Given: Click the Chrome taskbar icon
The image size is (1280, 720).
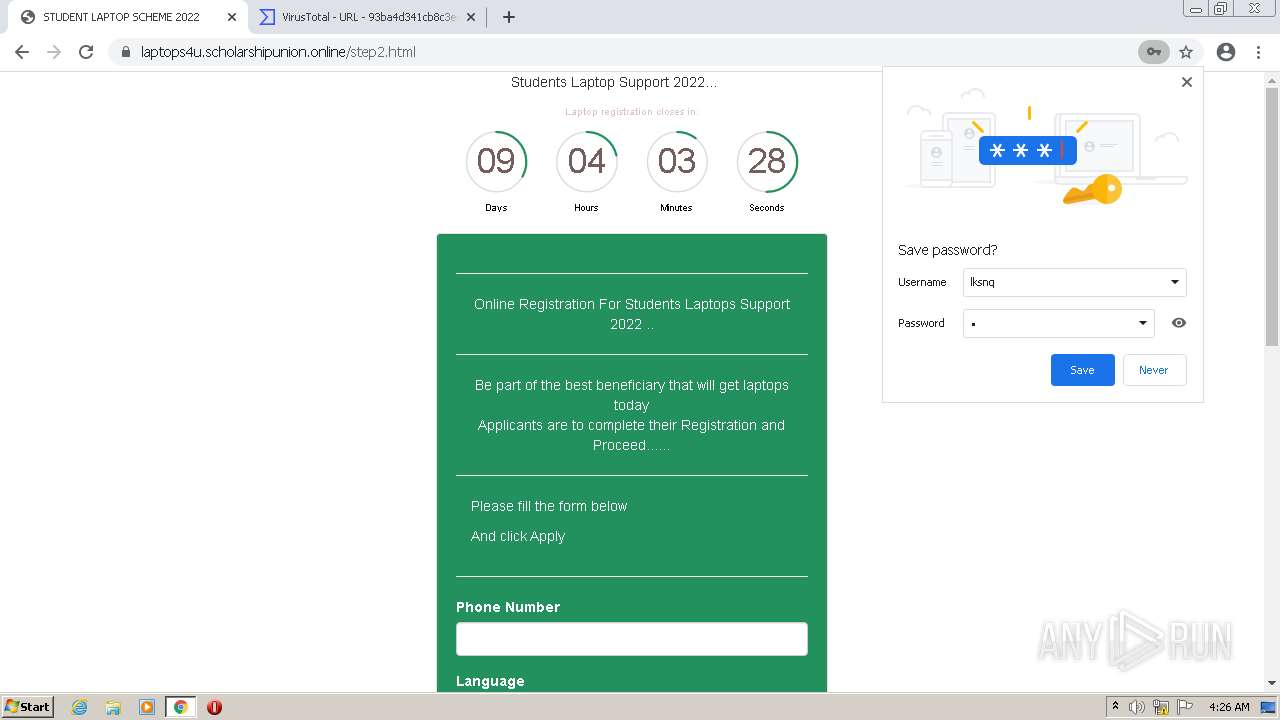Looking at the screenshot, I should tap(180, 707).
